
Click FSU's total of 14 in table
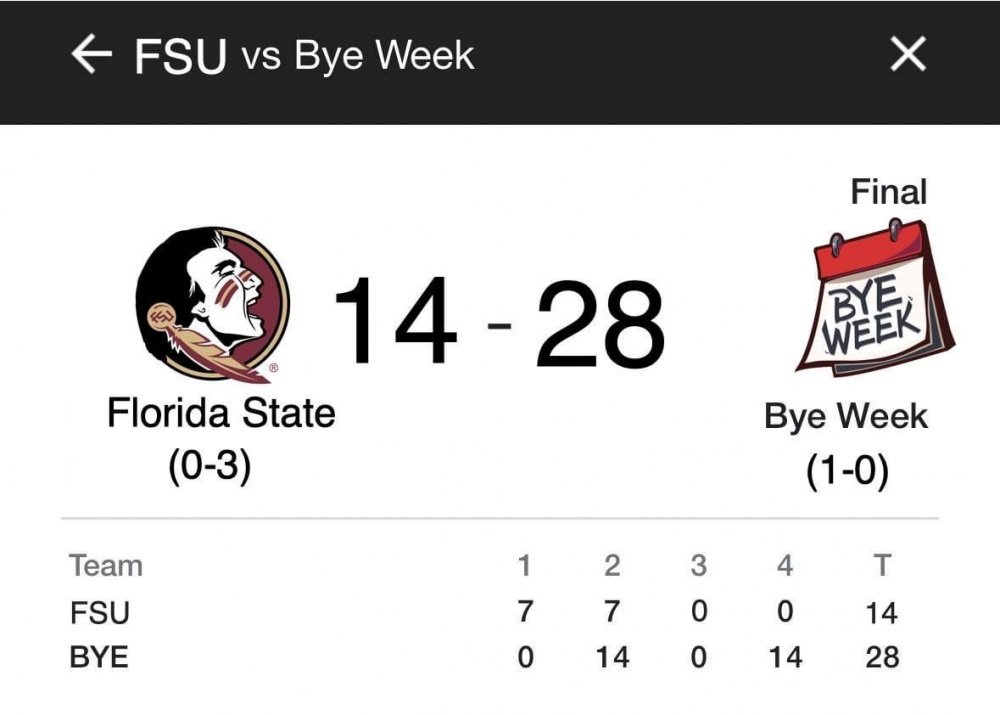point(882,612)
